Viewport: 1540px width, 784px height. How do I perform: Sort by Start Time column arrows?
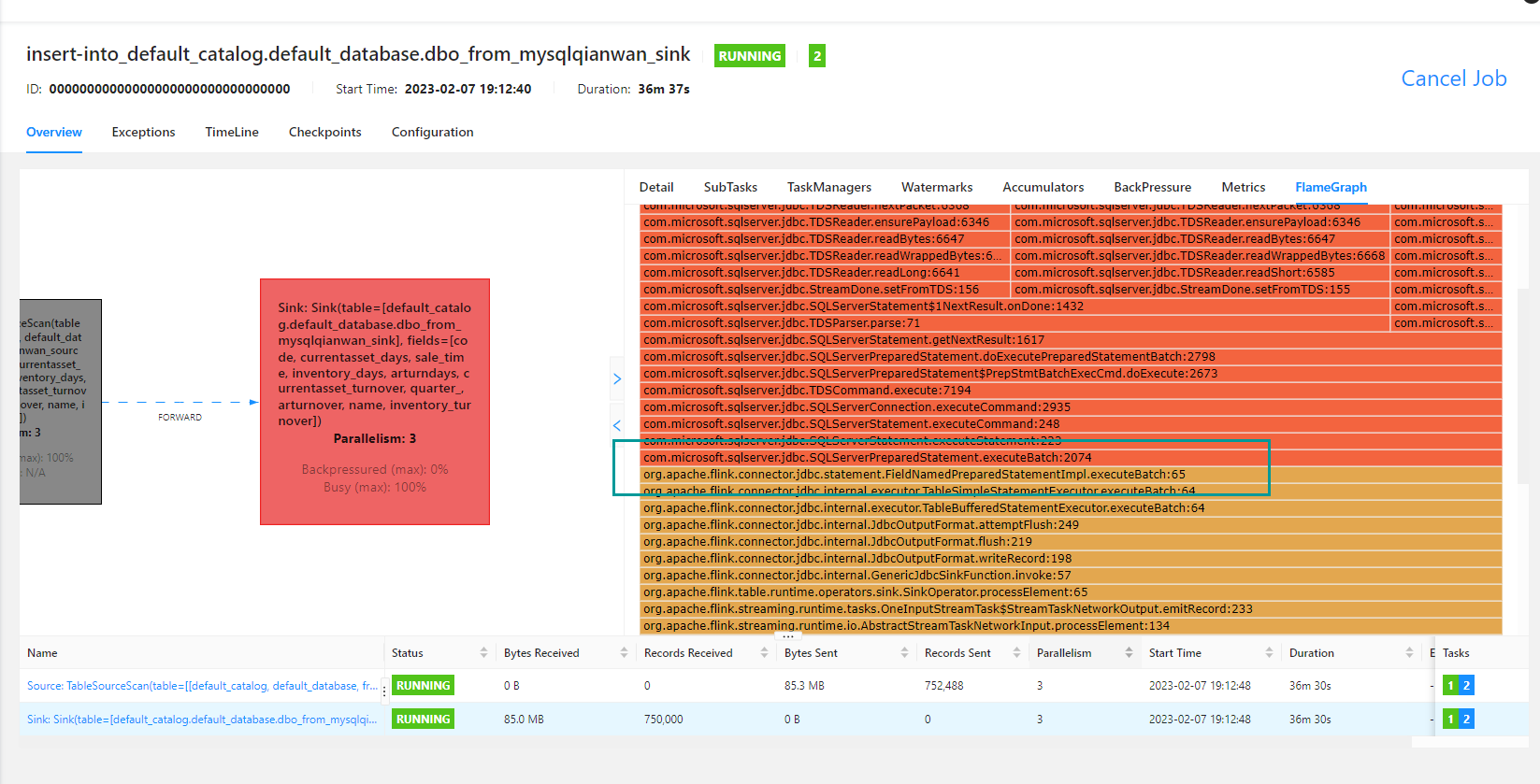click(1269, 653)
